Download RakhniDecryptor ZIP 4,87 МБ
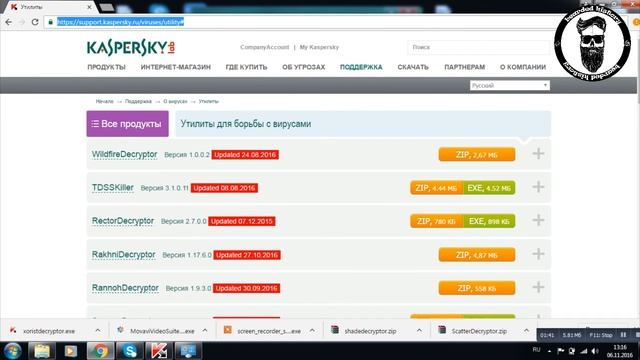 pos(477,255)
